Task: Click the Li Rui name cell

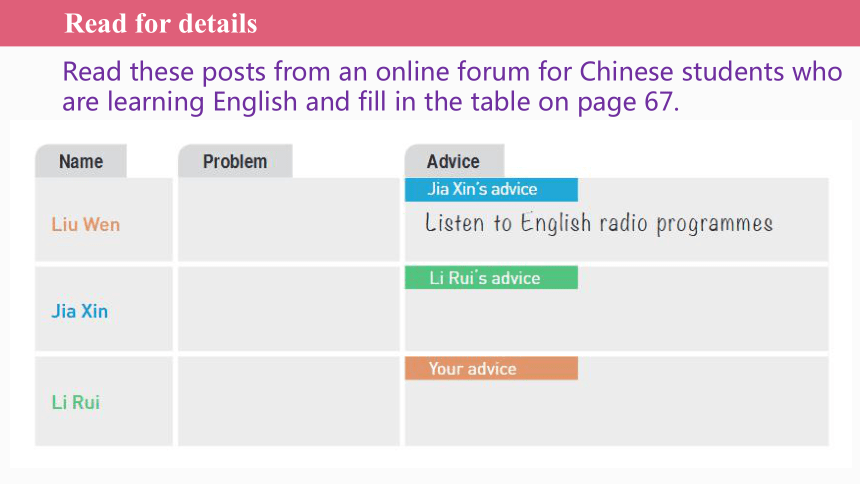Action: (104, 401)
